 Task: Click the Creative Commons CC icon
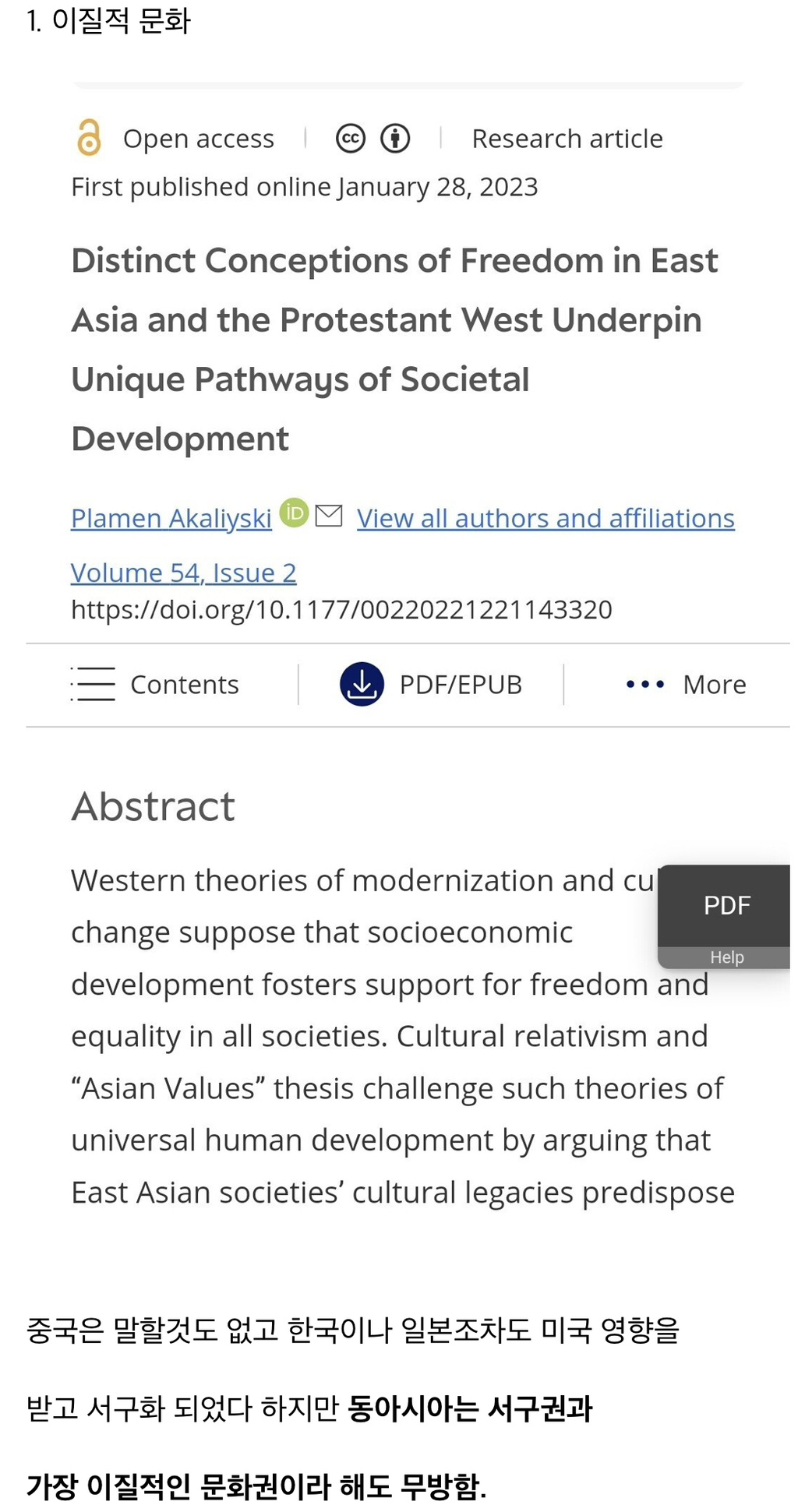[x=351, y=139]
